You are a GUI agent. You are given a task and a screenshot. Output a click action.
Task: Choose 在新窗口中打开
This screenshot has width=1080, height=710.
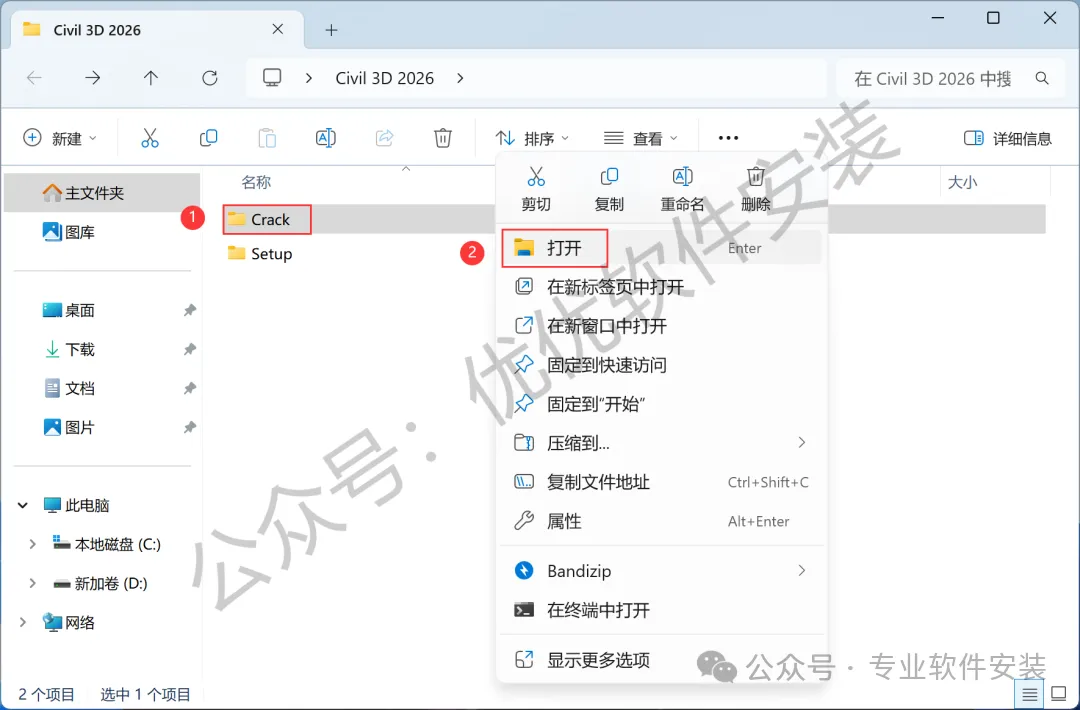[x=661, y=325]
